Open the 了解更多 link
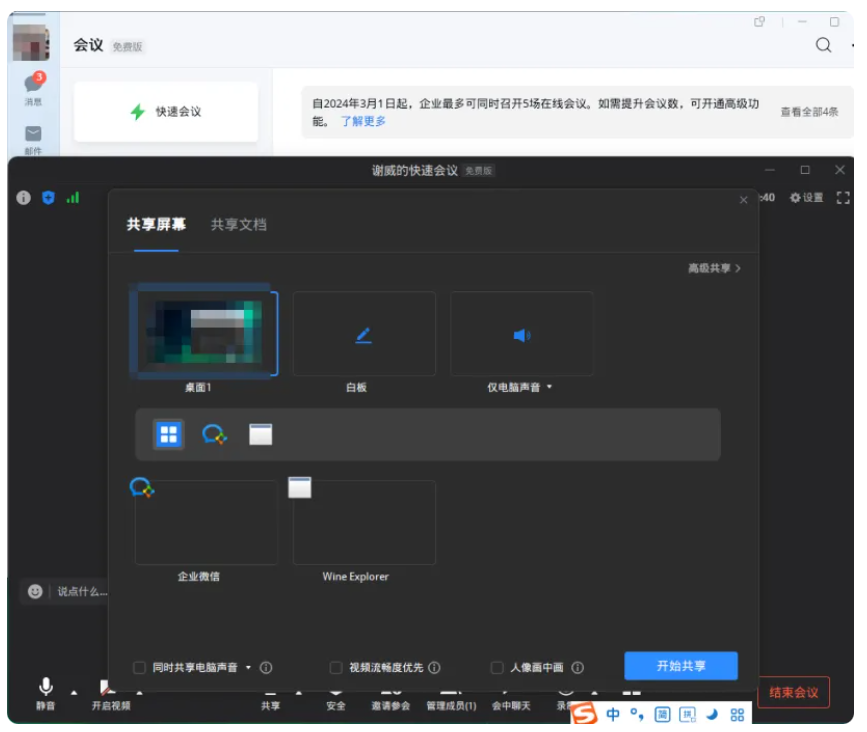This screenshot has height=732, width=867. pyautogui.click(x=363, y=121)
